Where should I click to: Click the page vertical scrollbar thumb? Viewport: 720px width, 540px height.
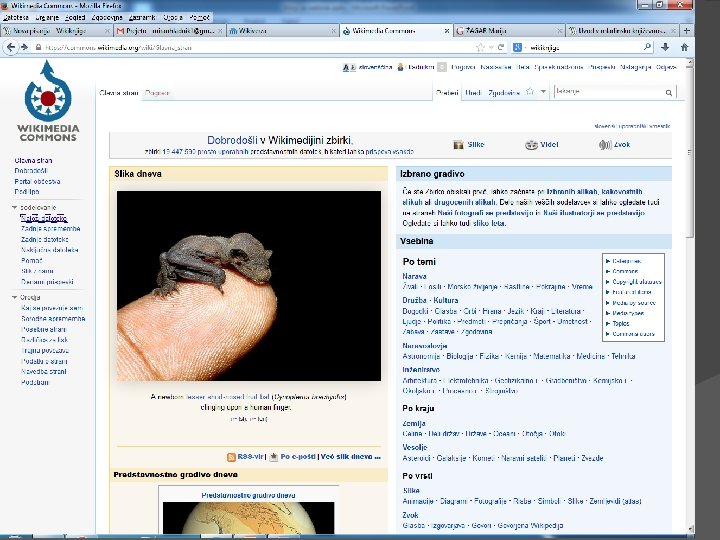pyautogui.click(x=689, y=152)
